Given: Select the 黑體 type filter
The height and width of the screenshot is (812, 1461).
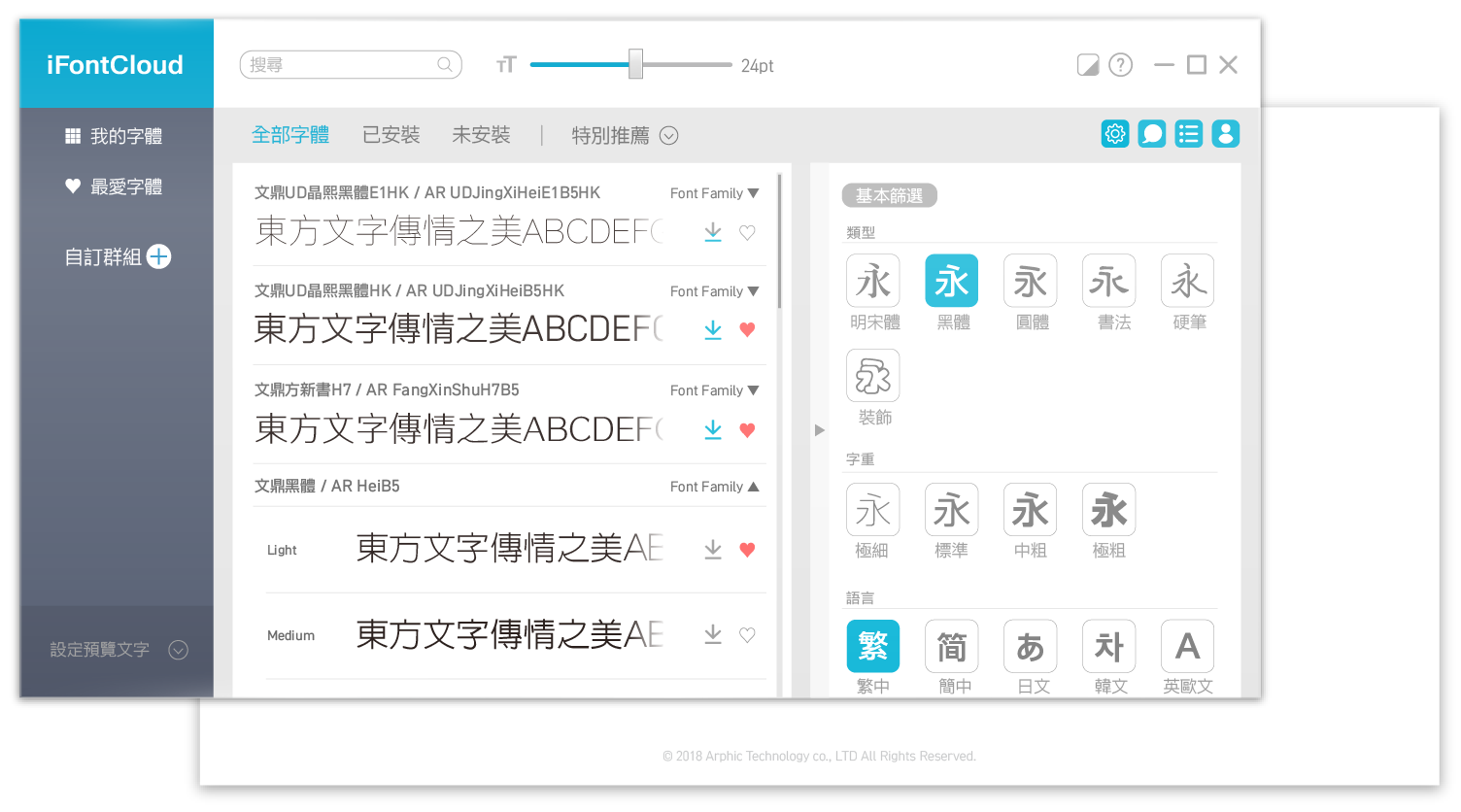Looking at the screenshot, I should (951, 280).
